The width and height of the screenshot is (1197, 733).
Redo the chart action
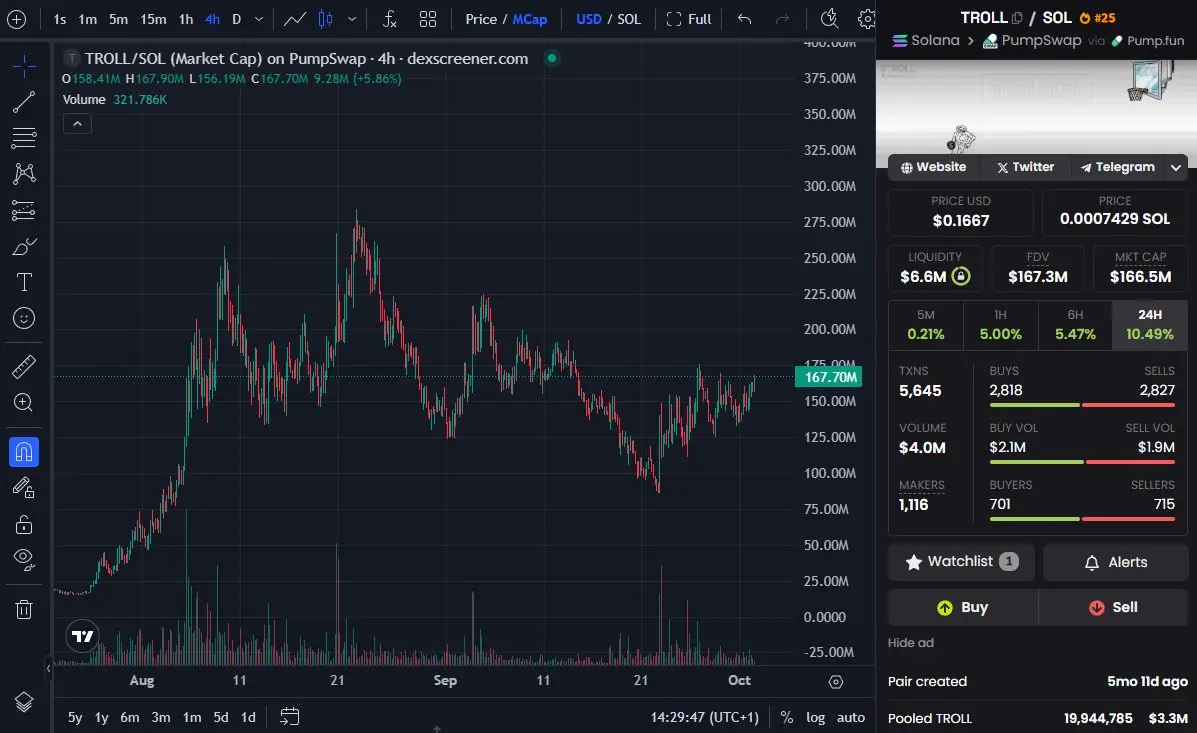coord(782,19)
